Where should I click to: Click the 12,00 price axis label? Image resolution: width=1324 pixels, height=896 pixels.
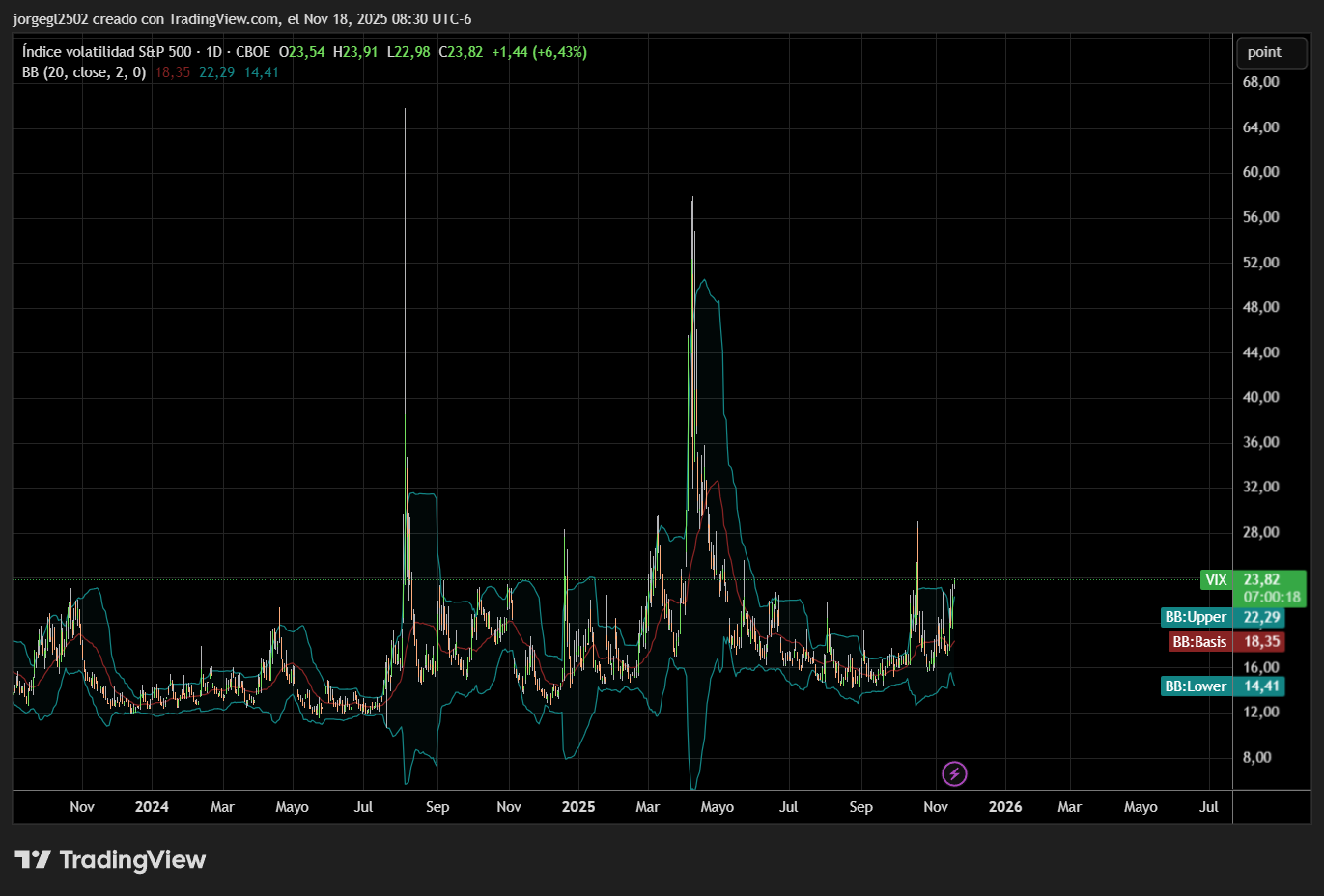pos(1260,712)
